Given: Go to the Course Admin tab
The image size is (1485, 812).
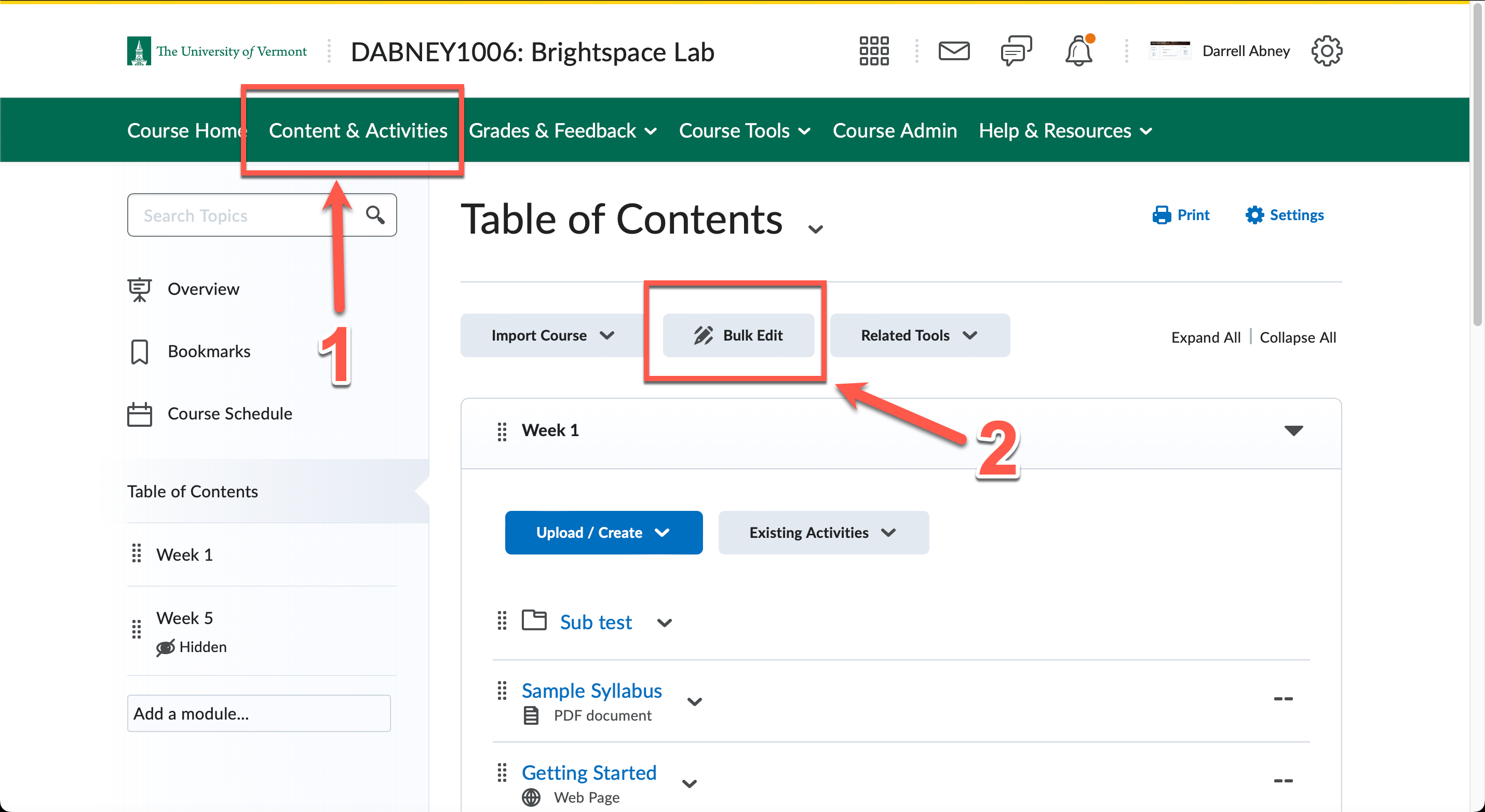Looking at the screenshot, I should (x=894, y=130).
